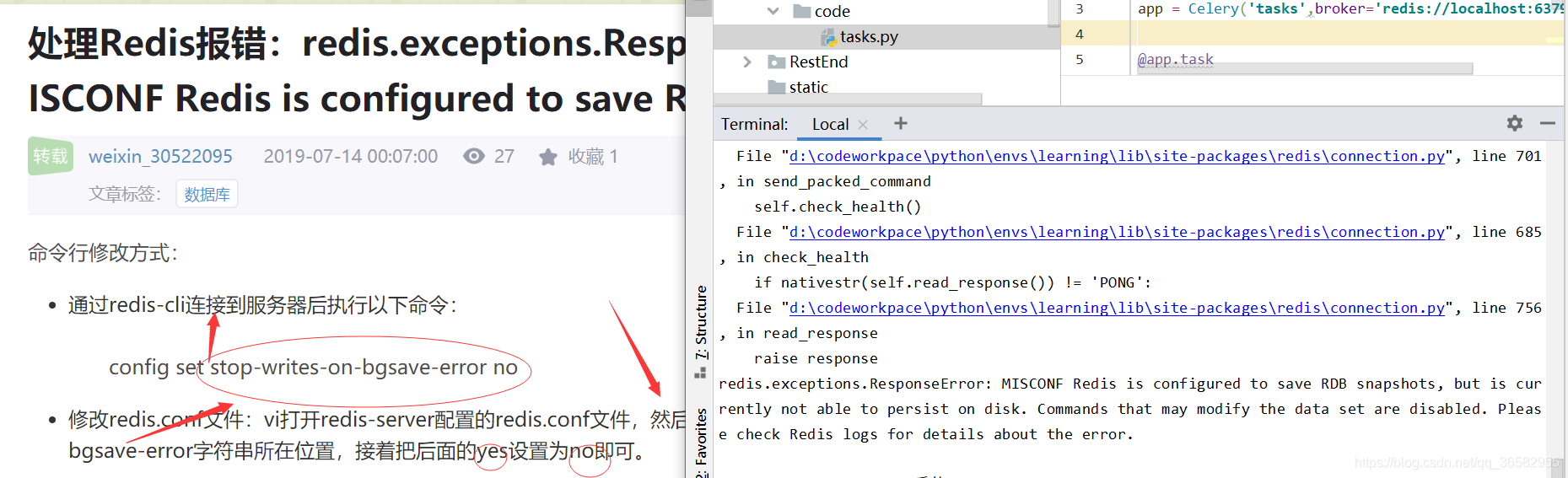This screenshot has width=1568, height=478.
Task: Click the Celery app assignment on line 3
Action: point(1350,9)
